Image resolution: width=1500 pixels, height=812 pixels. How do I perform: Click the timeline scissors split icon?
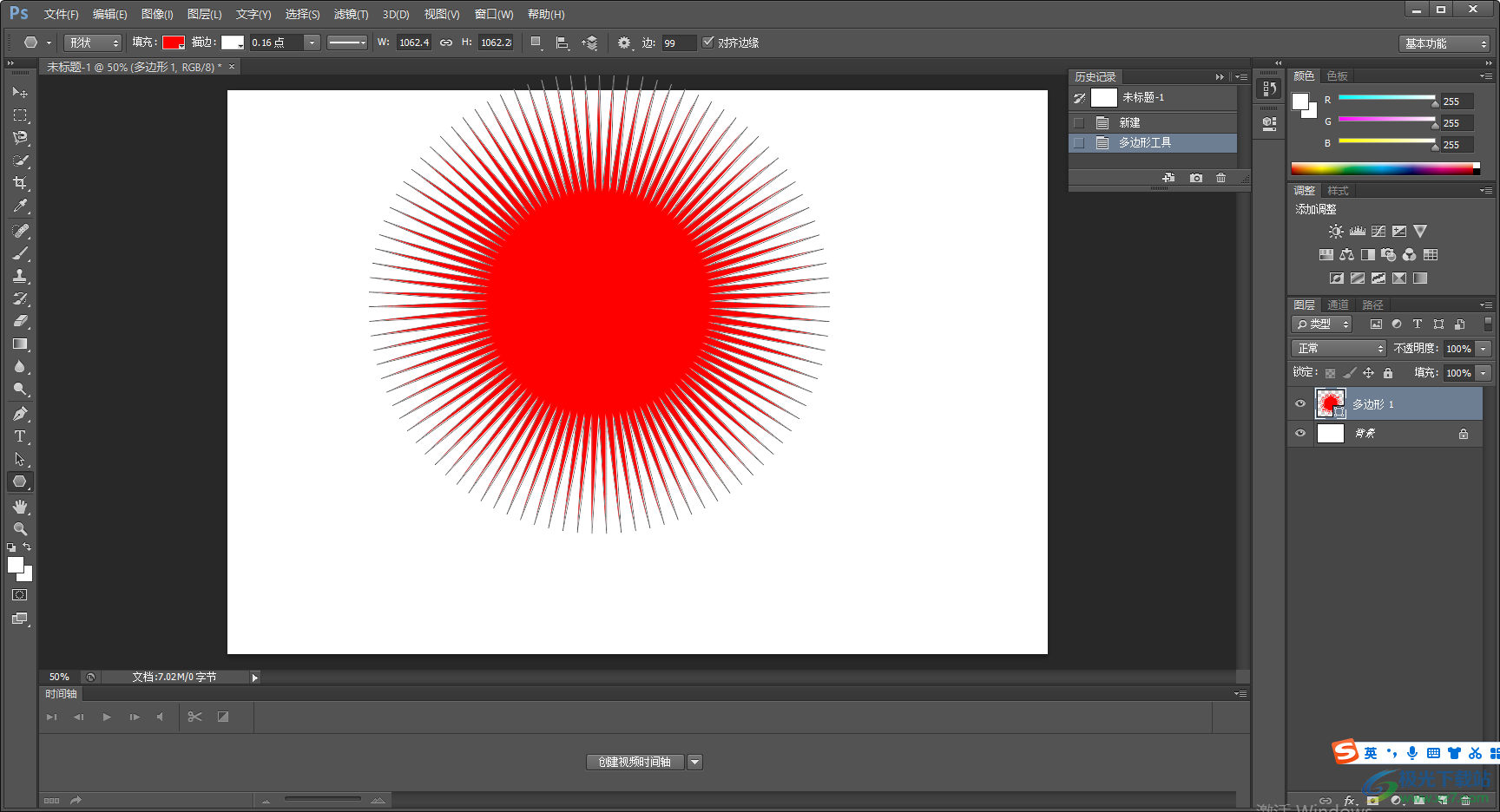pyautogui.click(x=195, y=717)
